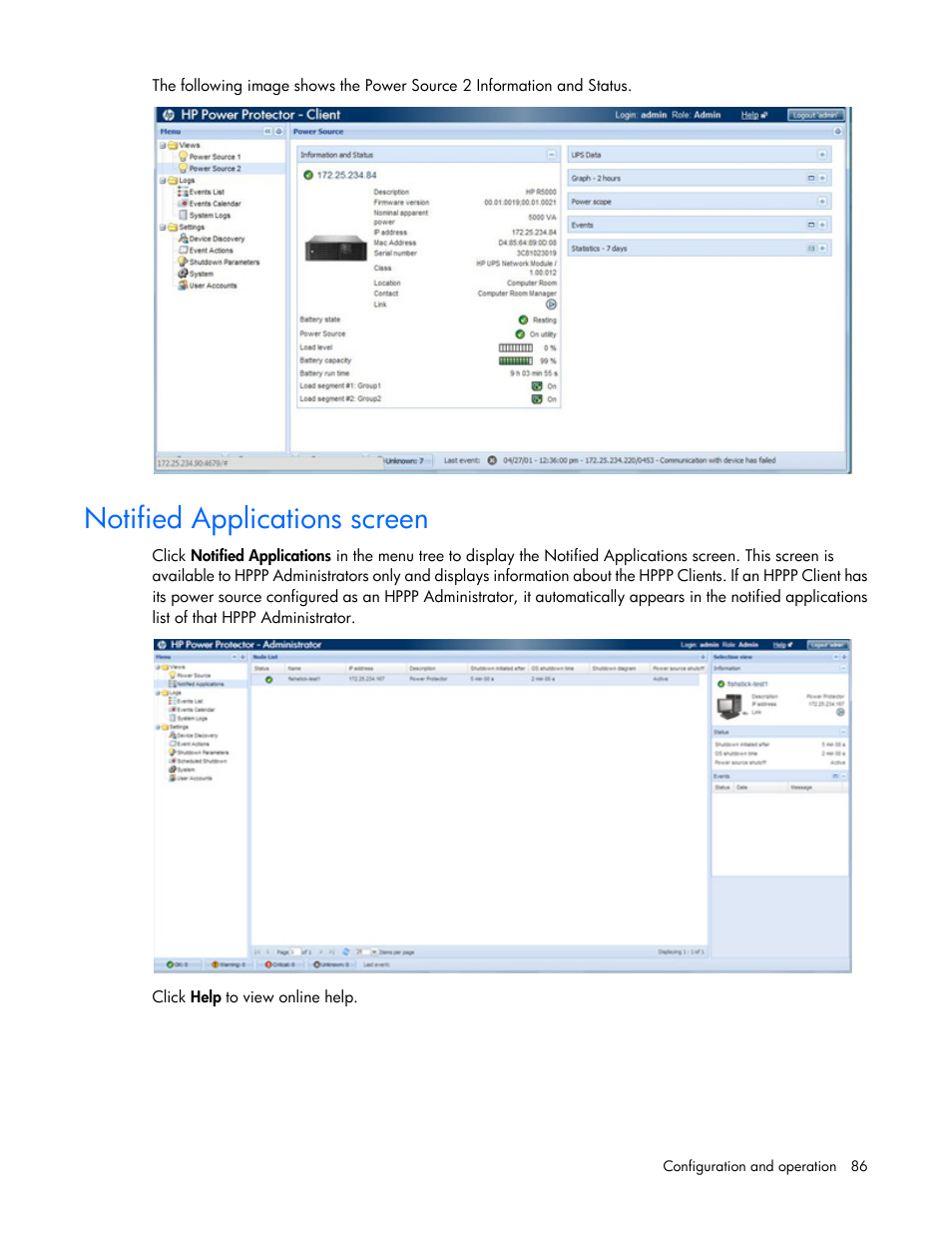Sort Node List by IP address column
The height and width of the screenshot is (1233, 952).
coord(376,668)
